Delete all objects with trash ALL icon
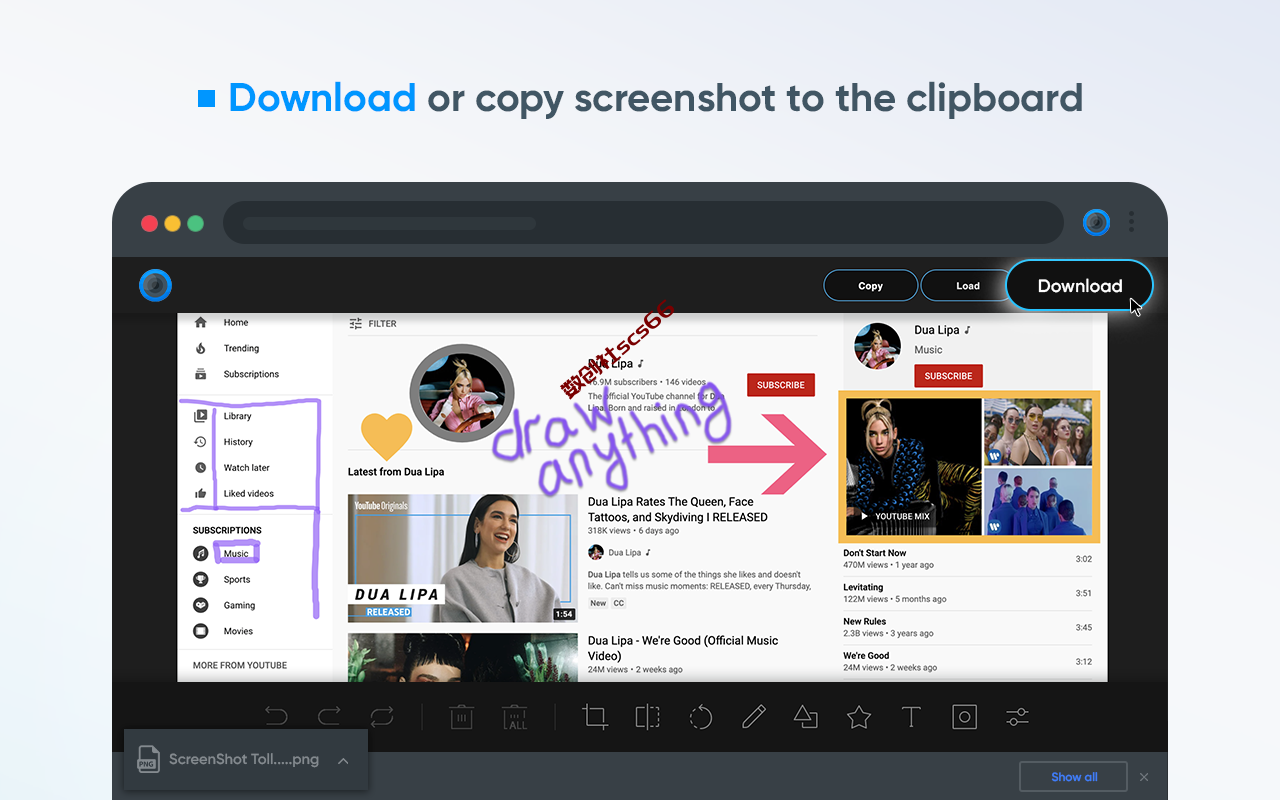Viewport: 1280px width, 800px height. pyautogui.click(x=515, y=717)
